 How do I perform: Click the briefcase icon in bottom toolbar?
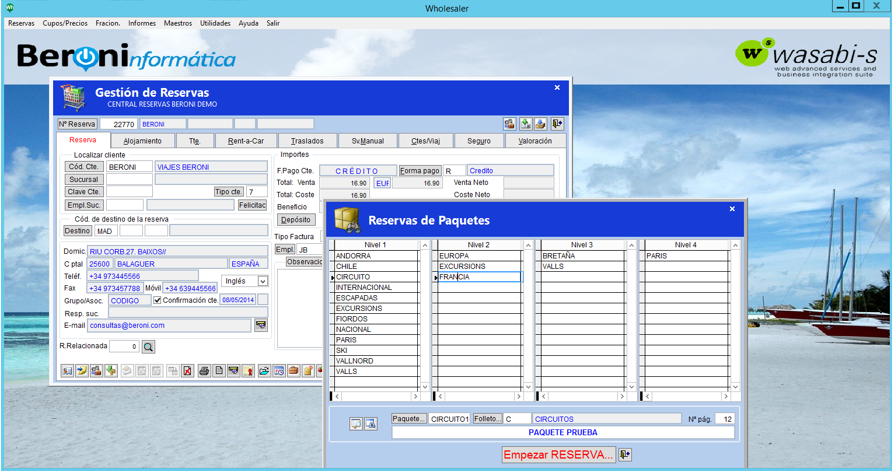coord(294,371)
